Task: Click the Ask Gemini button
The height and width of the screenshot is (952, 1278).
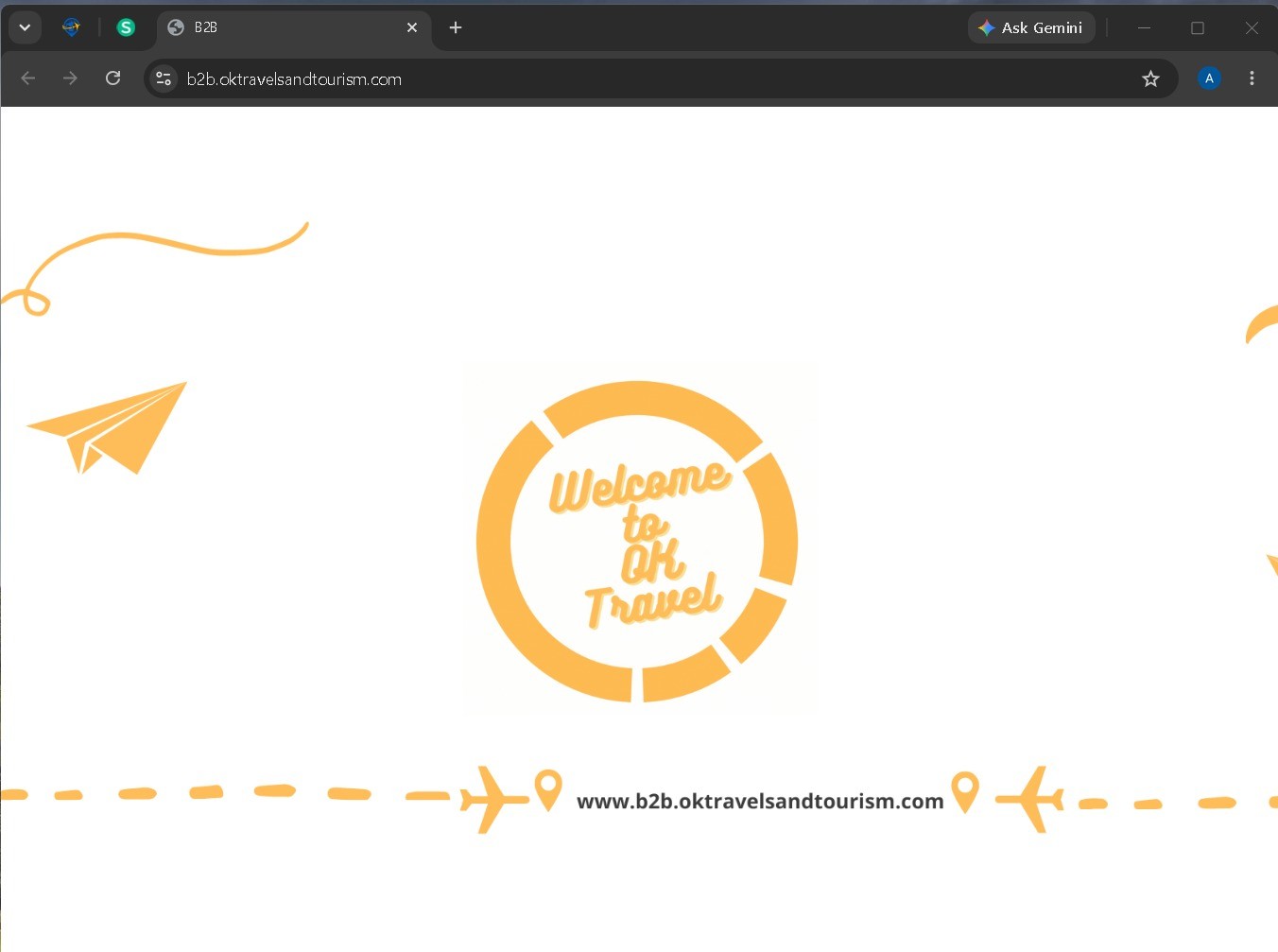Action: tap(1031, 27)
